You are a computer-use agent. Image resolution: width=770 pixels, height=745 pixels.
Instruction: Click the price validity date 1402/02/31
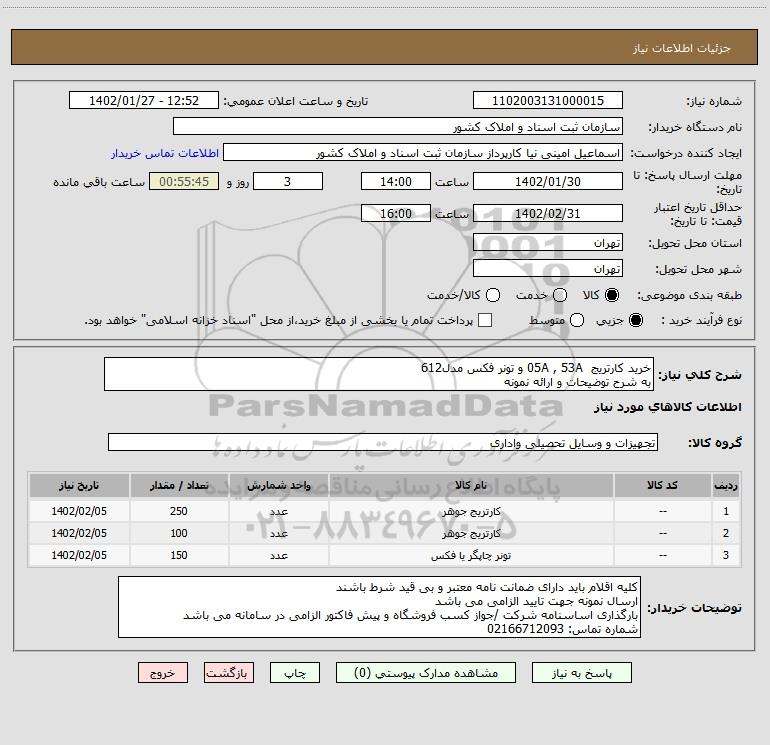coord(548,213)
